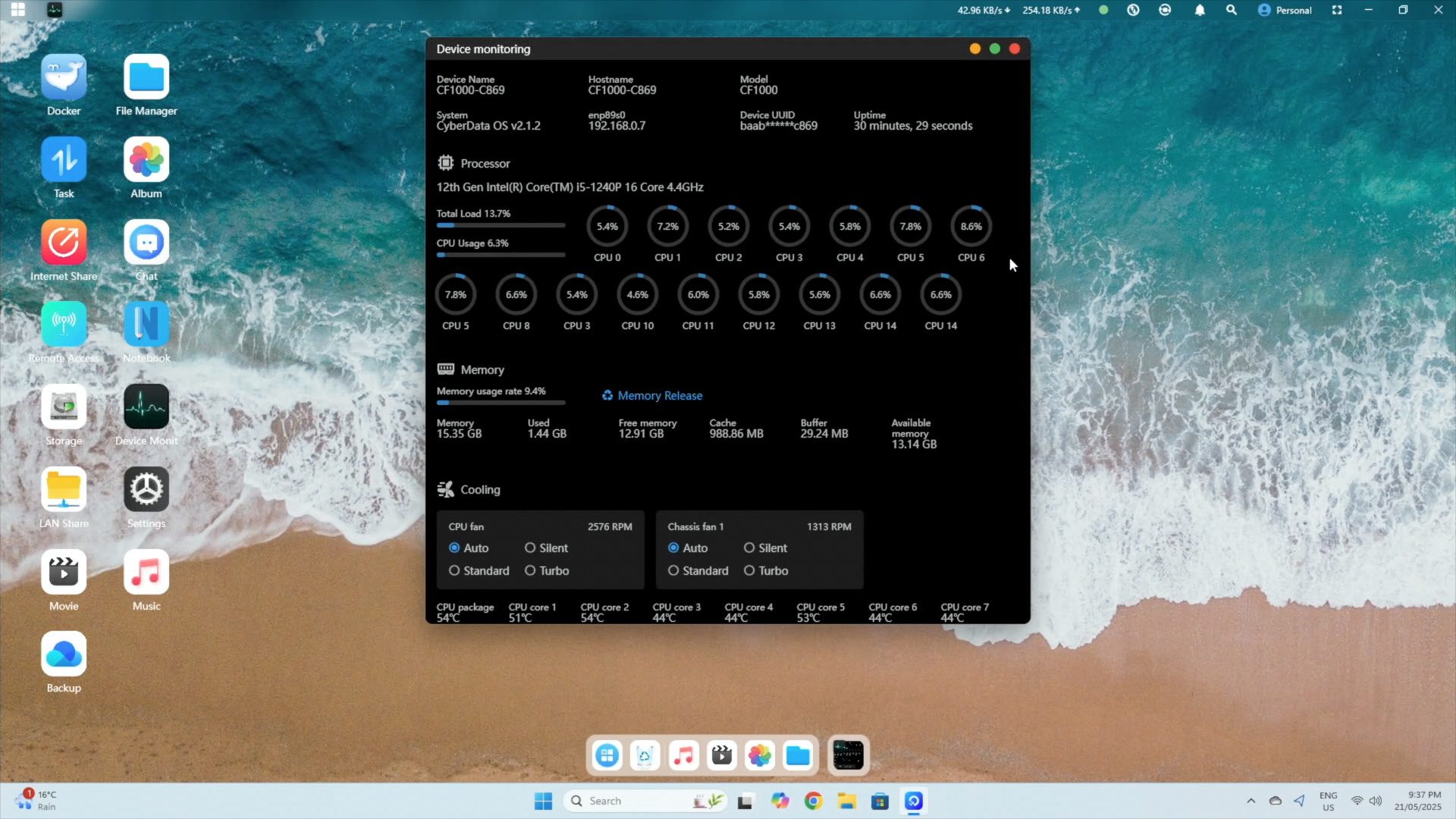Set CPU fan to Silent mode
The image size is (1456, 819).
(x=530, y=548)
